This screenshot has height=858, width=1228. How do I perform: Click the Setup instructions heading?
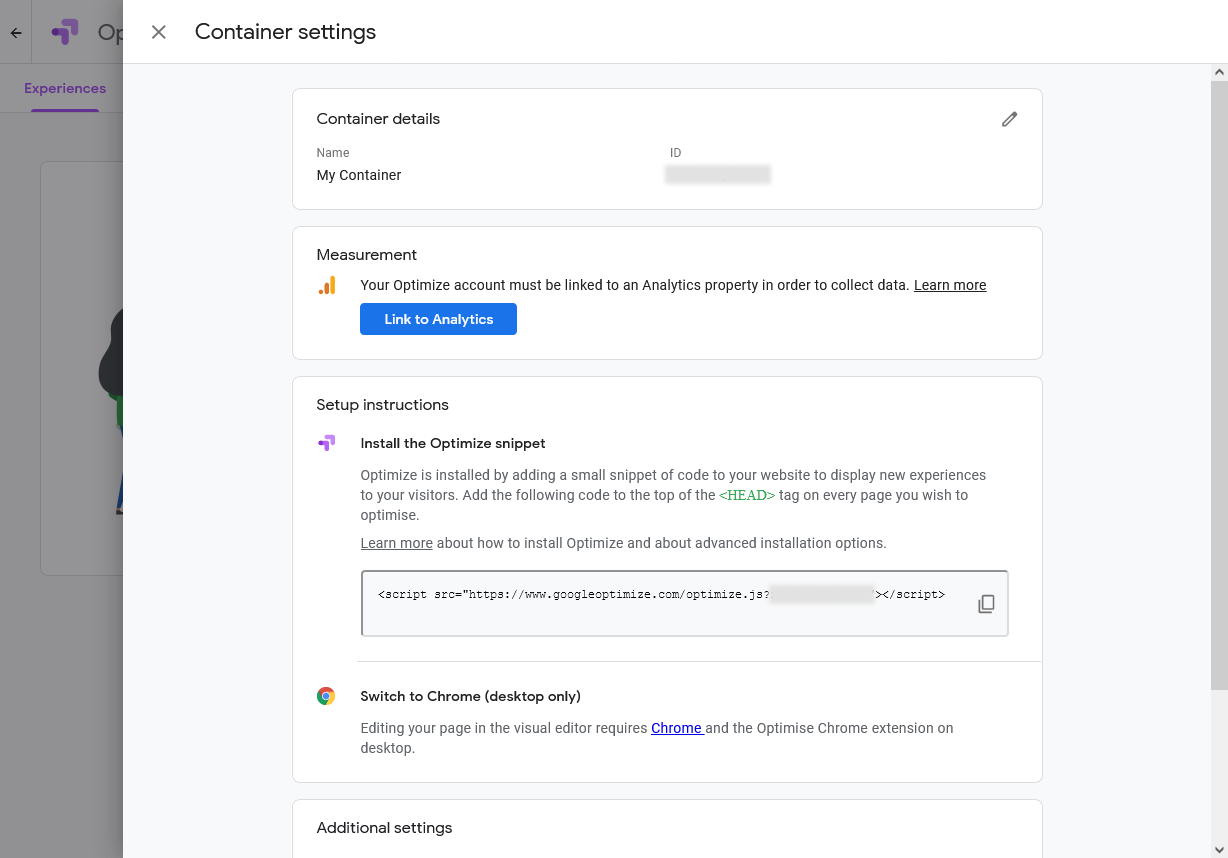coord(383,405)
